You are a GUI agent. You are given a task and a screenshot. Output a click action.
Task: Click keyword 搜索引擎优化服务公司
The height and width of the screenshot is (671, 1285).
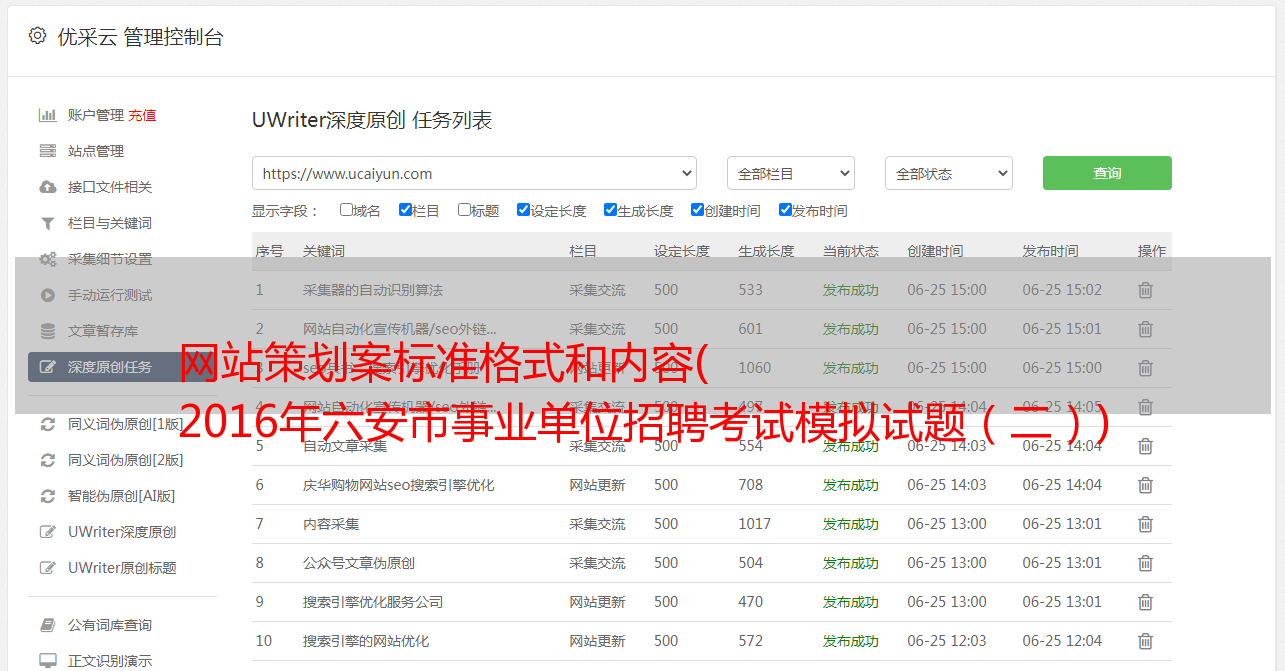coord(373,602)
